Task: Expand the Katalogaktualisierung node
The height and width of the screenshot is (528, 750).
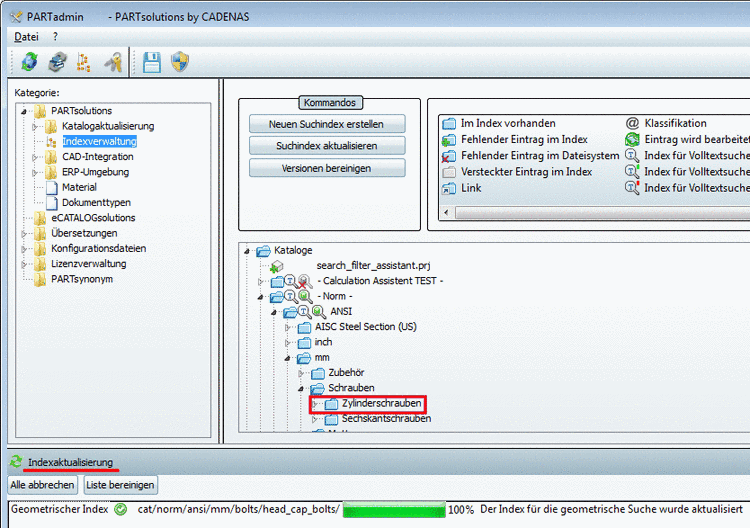Action: point(34,127)
